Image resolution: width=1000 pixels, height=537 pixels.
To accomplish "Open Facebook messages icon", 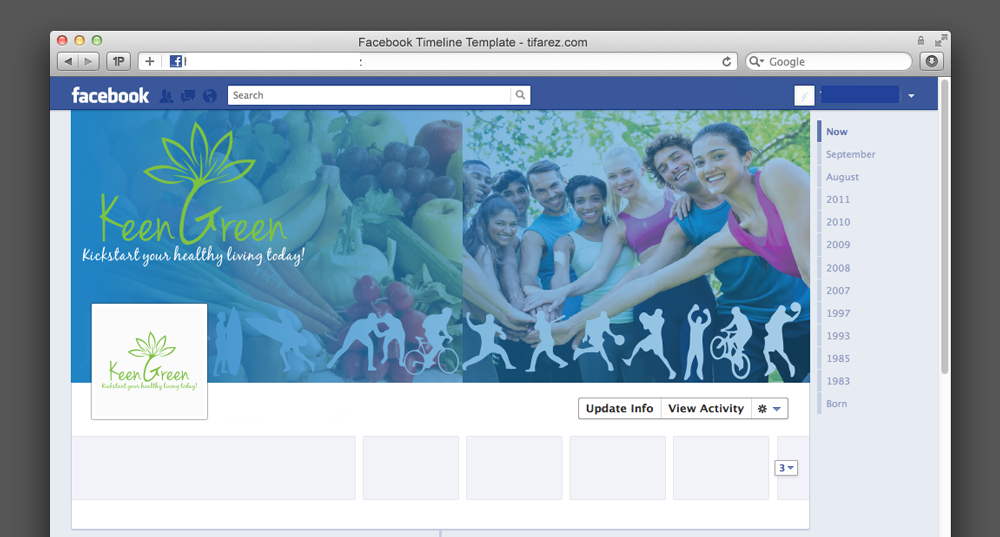I will (x=187, y=96).
